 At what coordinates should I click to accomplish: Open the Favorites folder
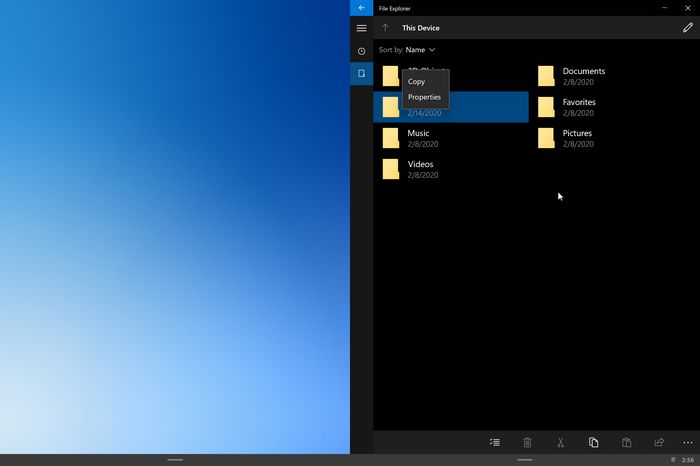pyautogui.click(x=579, y=107)
